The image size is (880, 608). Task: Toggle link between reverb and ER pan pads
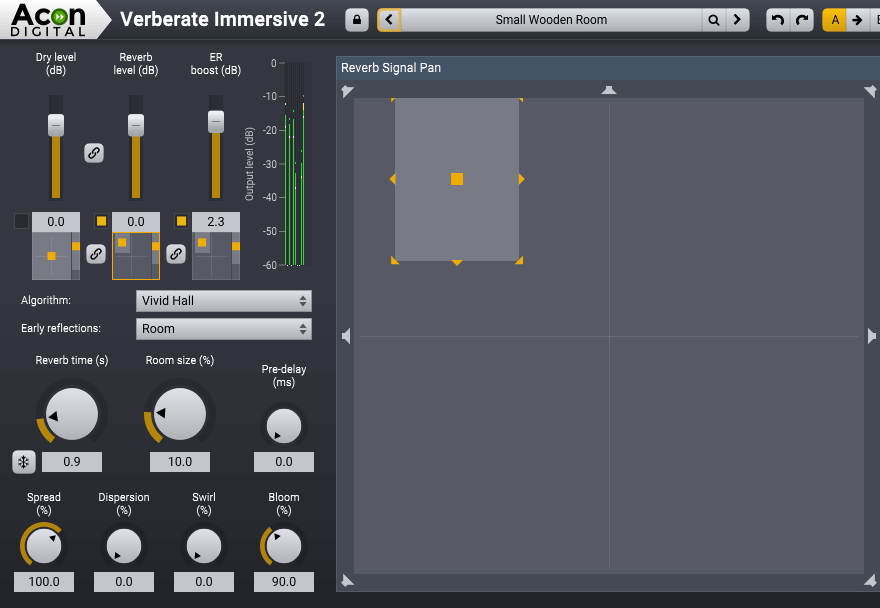176,254
